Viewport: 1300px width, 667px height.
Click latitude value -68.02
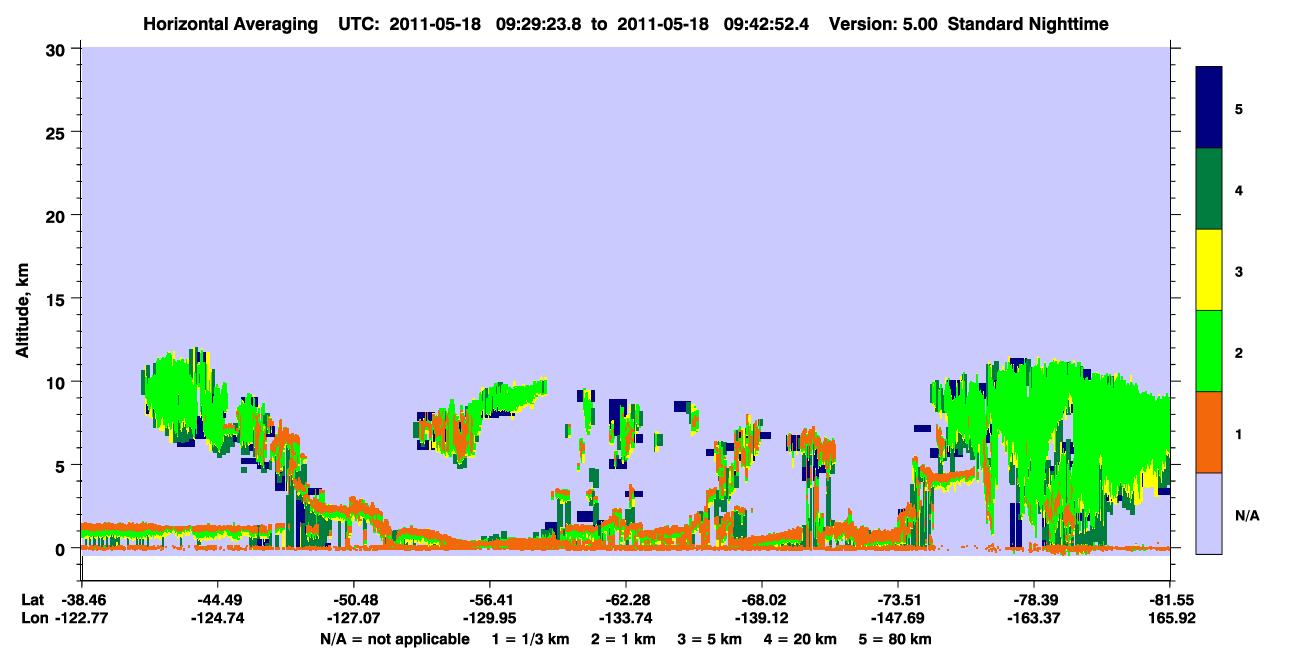(x=762, y=600)
